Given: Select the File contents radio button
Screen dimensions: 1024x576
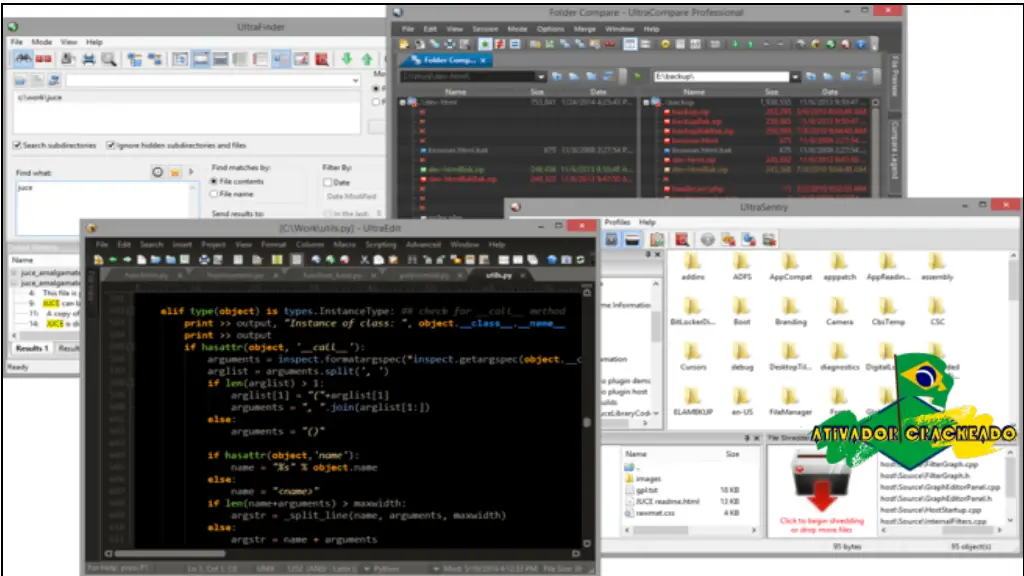Looking at the screenshot, I should 214,181.
